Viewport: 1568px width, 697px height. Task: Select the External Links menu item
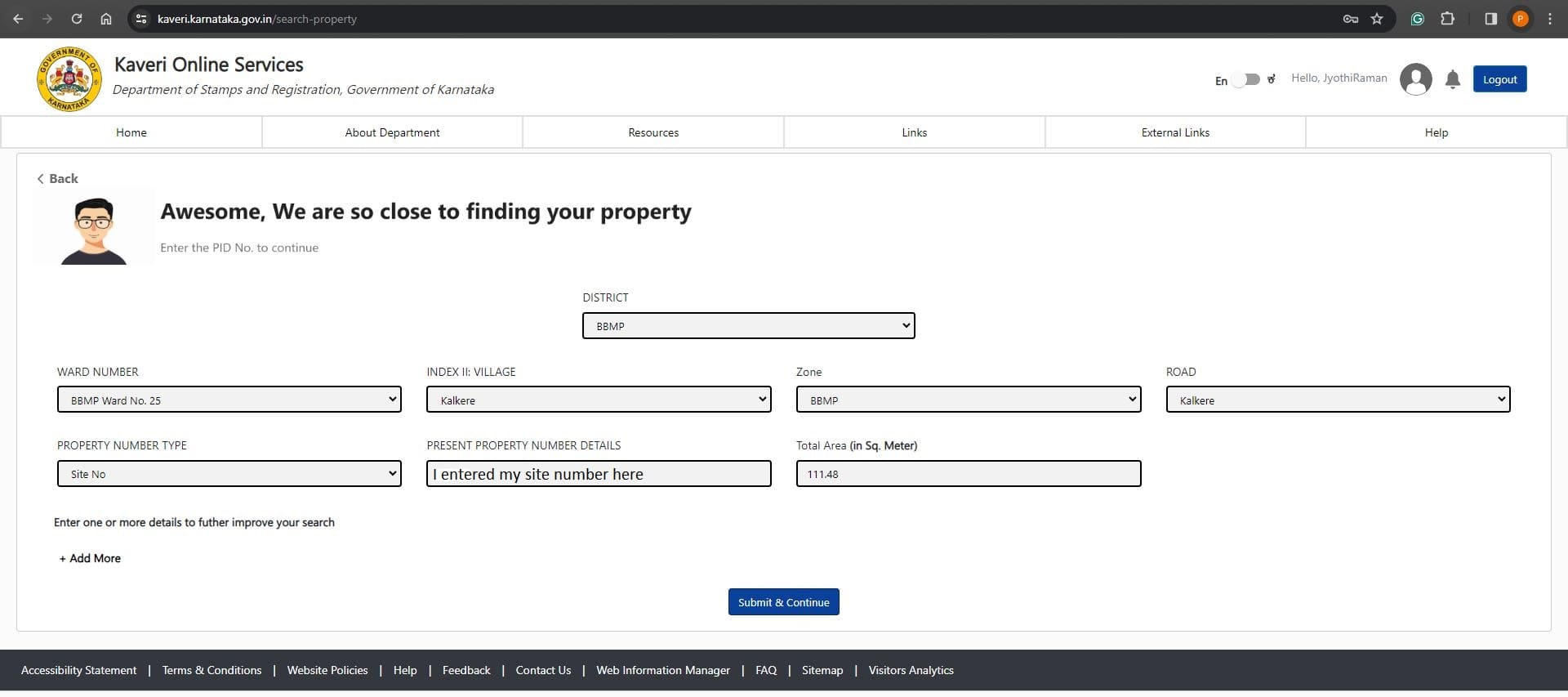pos(1175,132)
